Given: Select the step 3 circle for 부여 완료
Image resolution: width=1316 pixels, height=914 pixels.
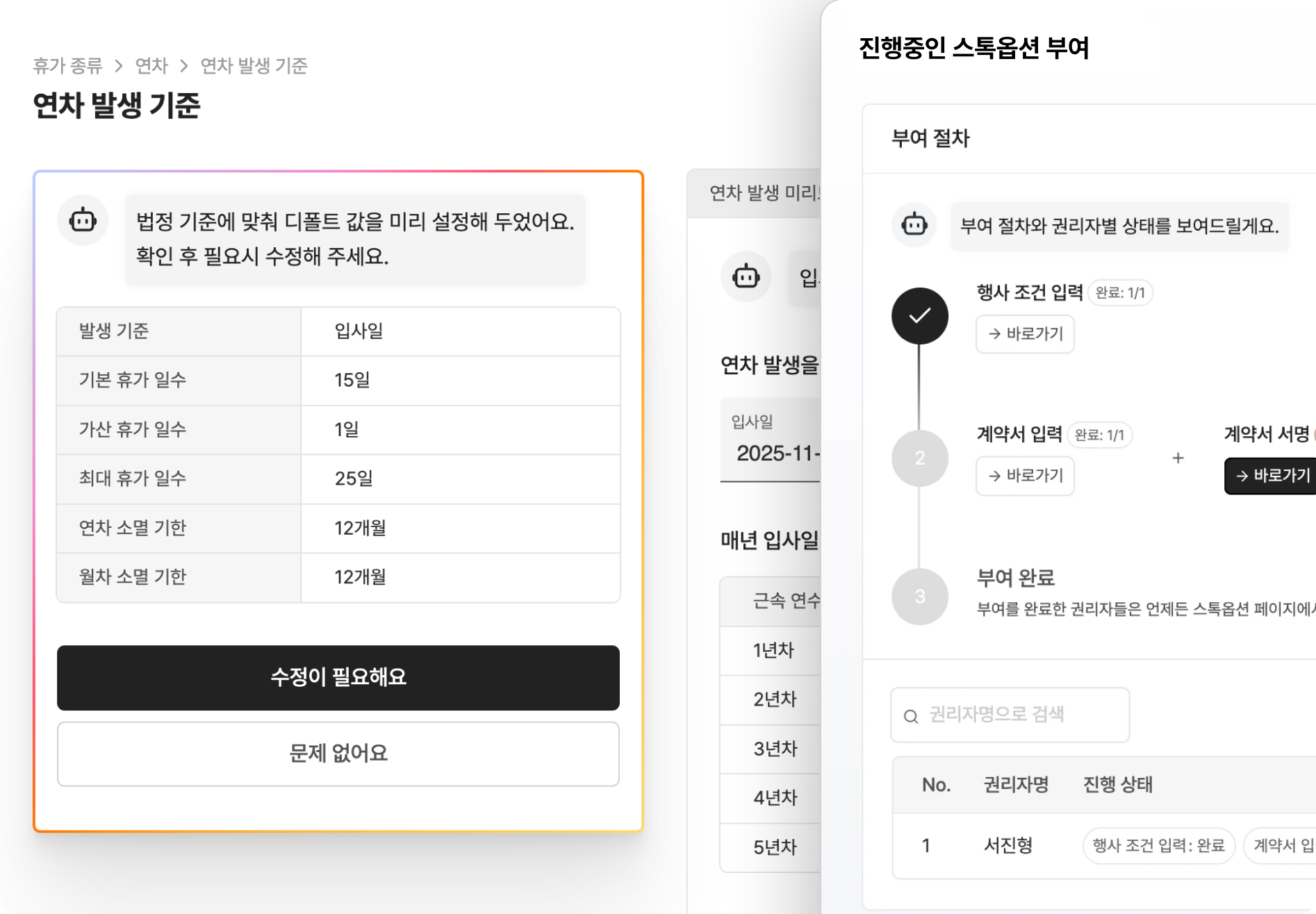Looking at the screenshot, I should 919,596.
